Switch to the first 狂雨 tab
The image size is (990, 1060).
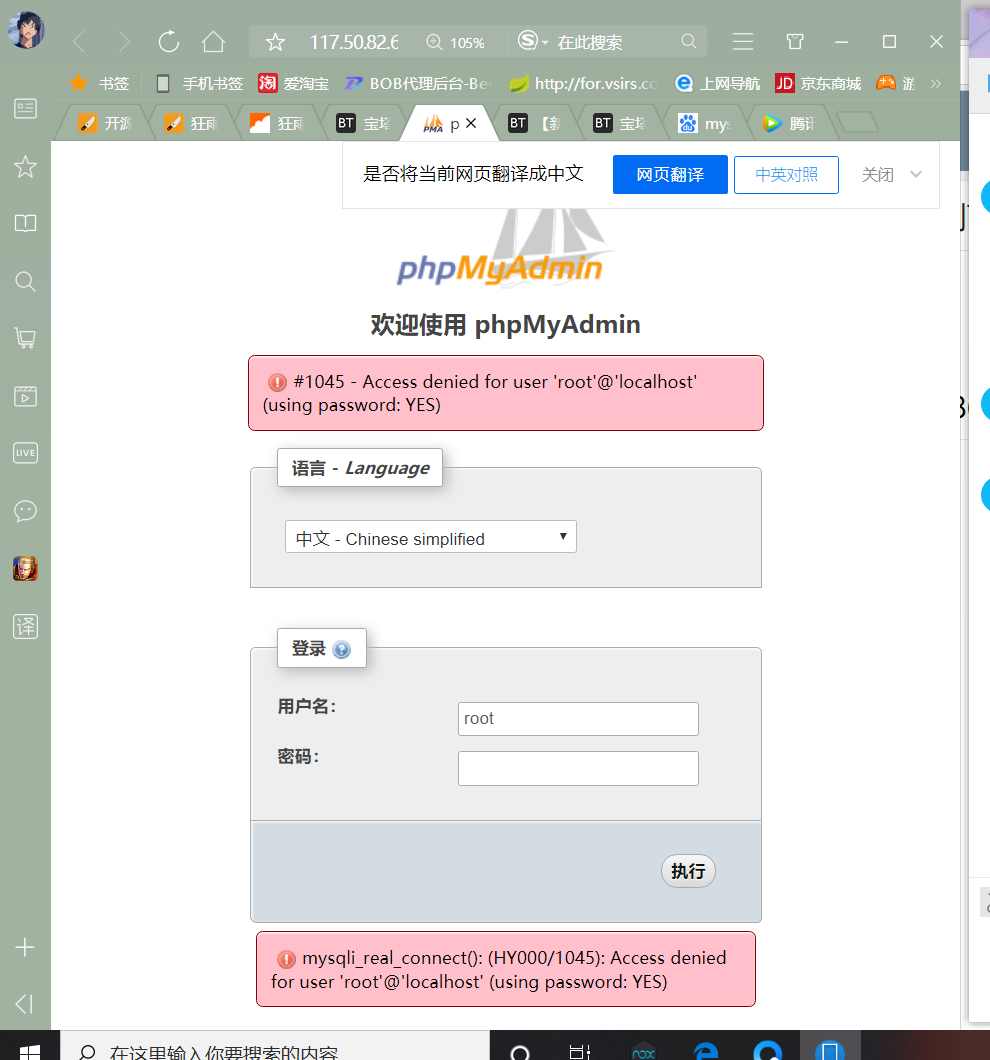pos(191,123)
